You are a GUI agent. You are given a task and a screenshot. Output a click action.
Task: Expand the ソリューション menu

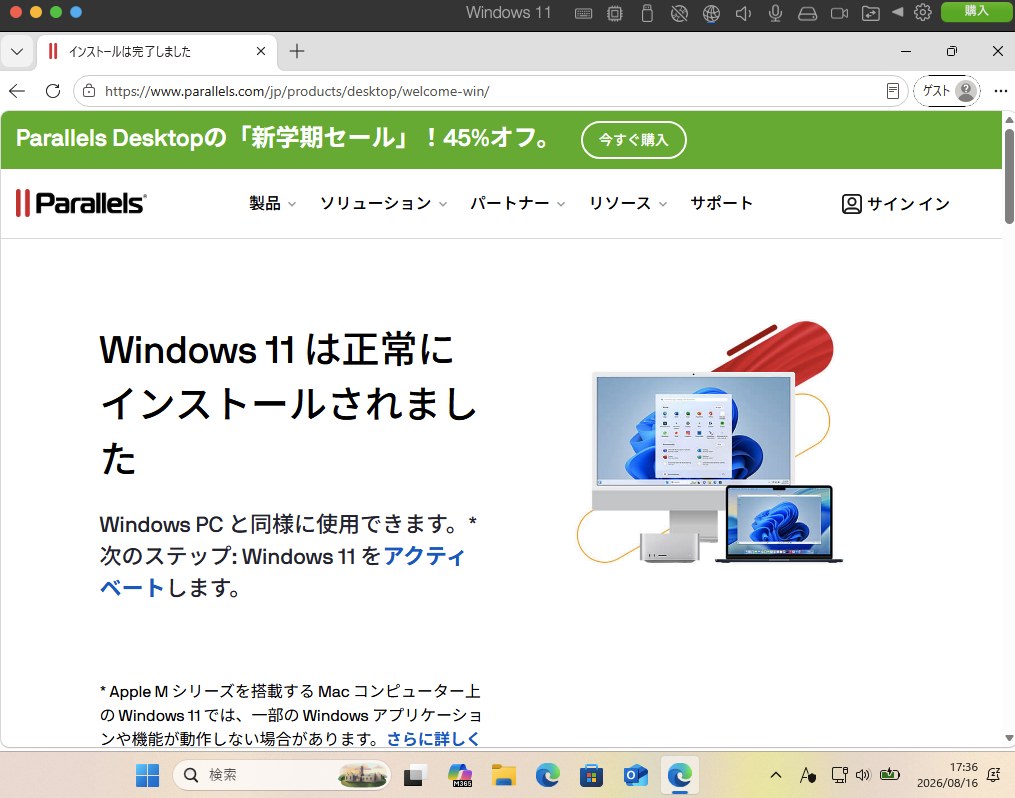click(383, 203)
